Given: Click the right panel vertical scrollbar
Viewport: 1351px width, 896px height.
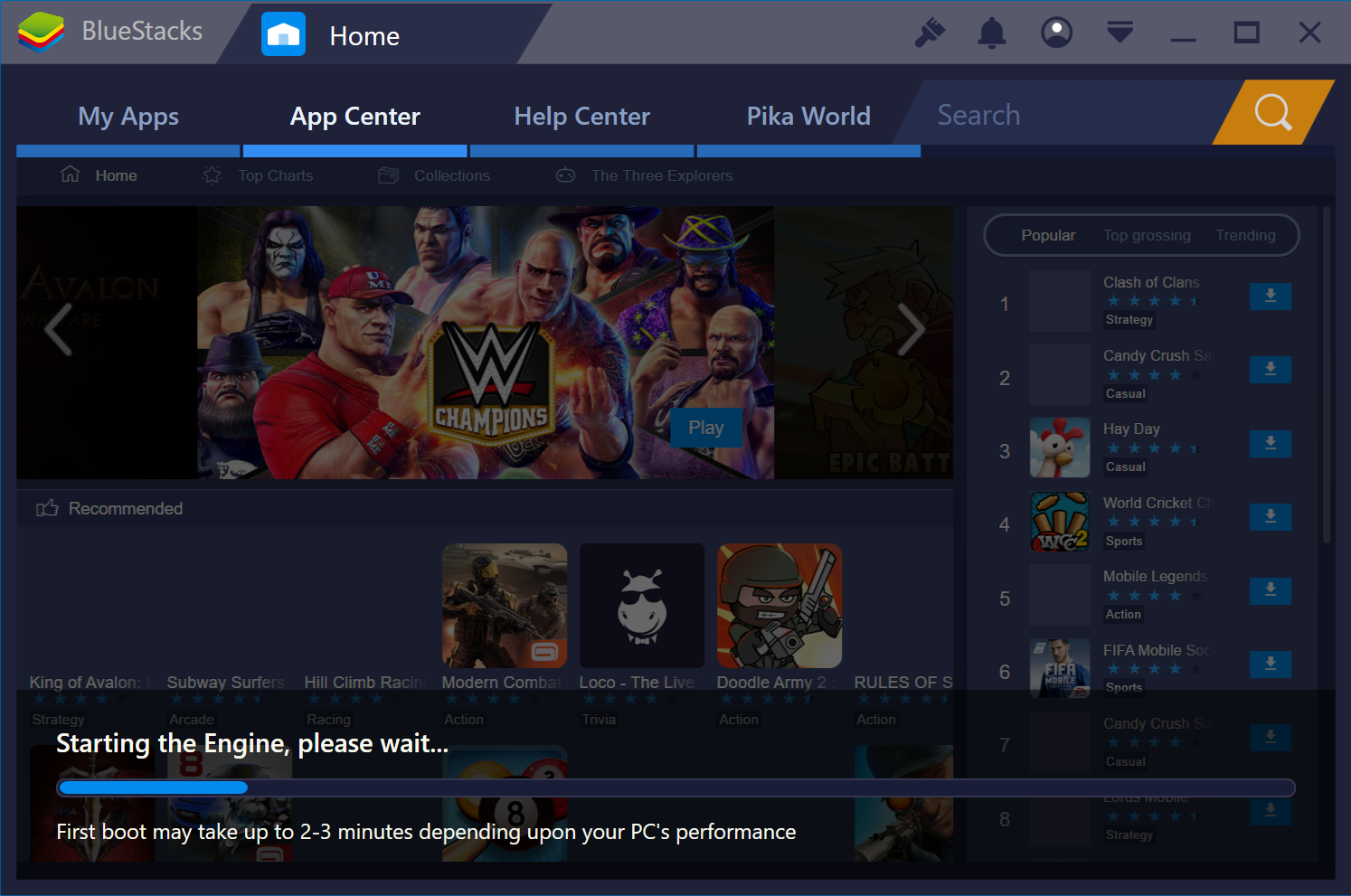Looking at the screenshot, I should point(1327,375).
